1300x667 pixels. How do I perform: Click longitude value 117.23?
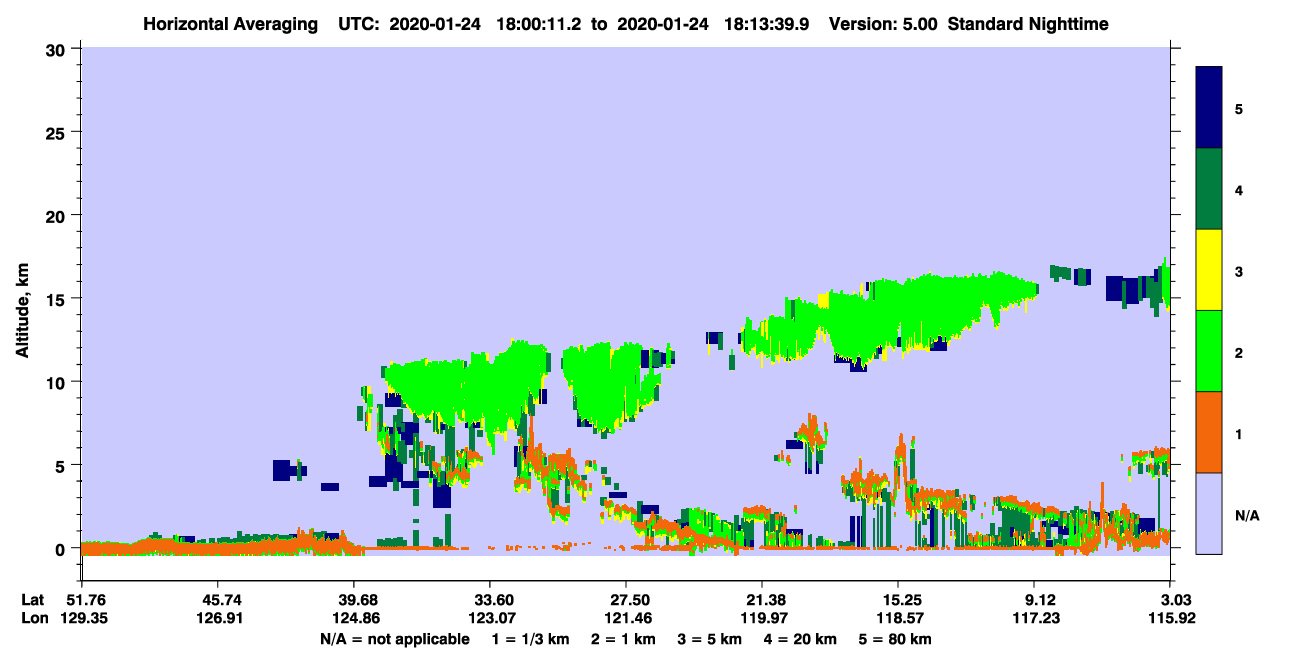[x=1034, y=619]
